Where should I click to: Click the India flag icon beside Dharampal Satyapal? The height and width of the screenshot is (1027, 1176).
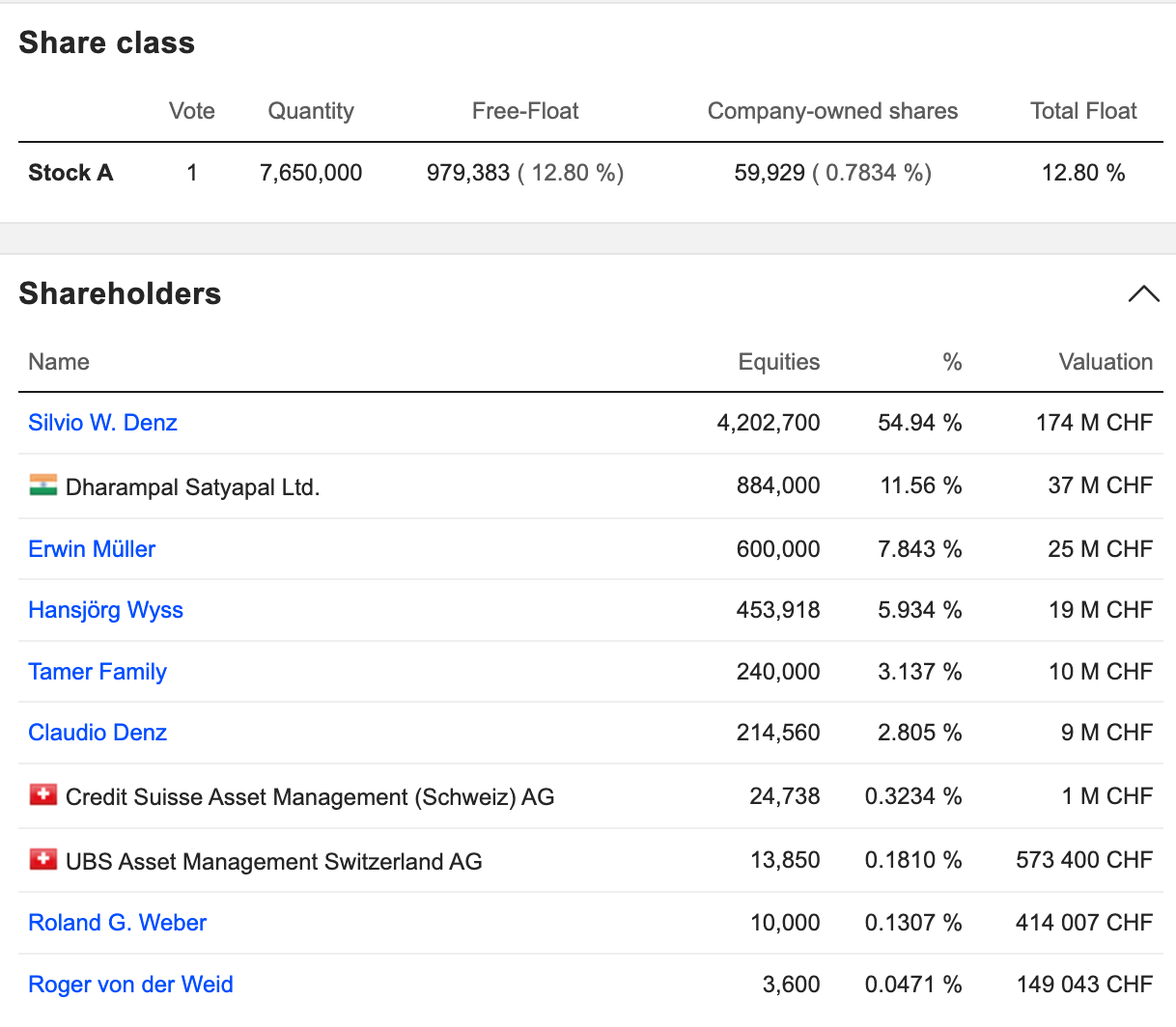[x=43, y=485]
